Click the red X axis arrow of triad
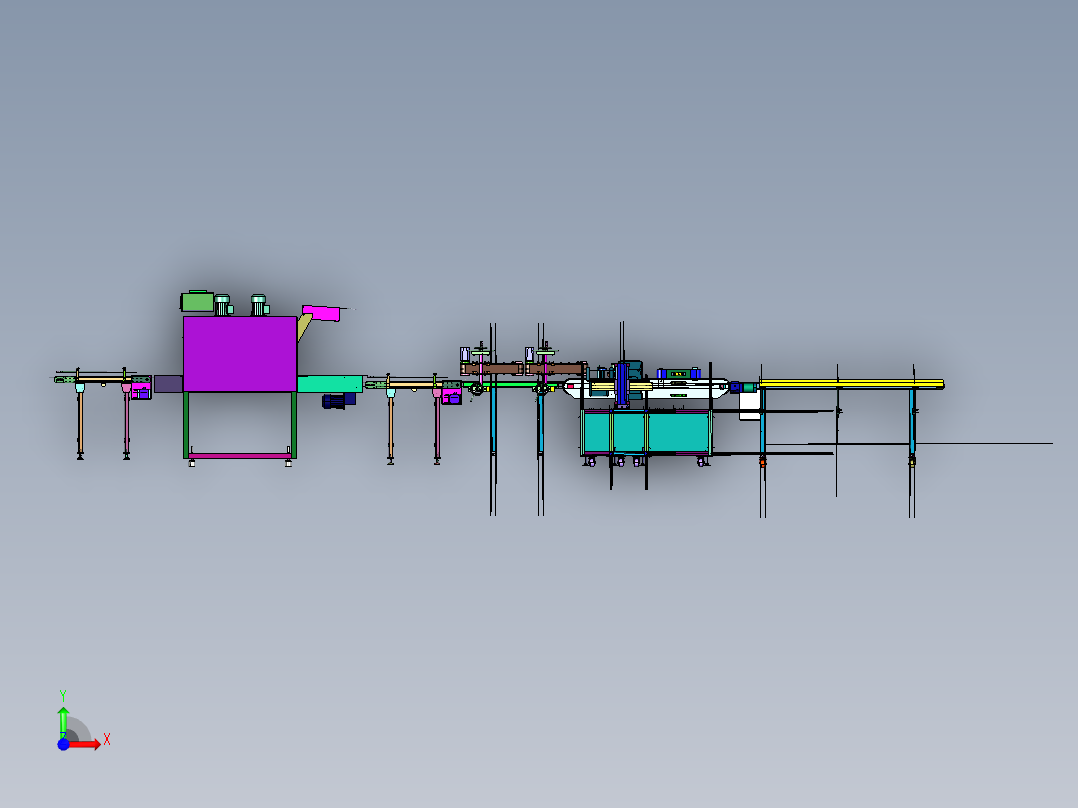The image size is (1078, 808). click(85, 744)
